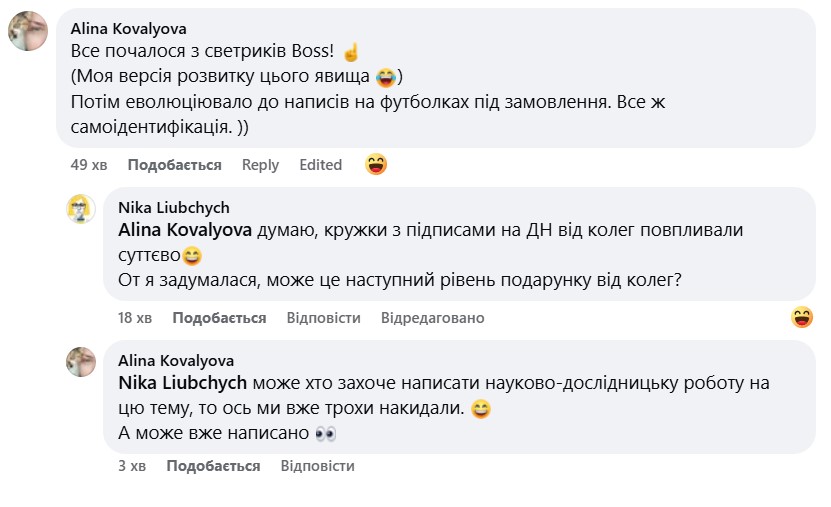Click mentioned 'Alina Kovalyova' in Nika's reply
This screenshot has width=831, height=507.
[185, 230]
